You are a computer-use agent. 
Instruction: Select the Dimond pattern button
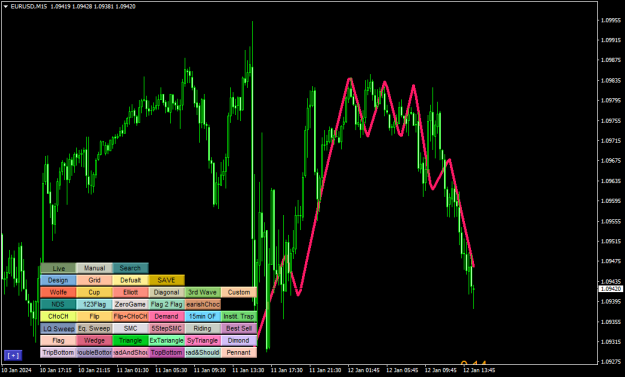click(239, 340)
